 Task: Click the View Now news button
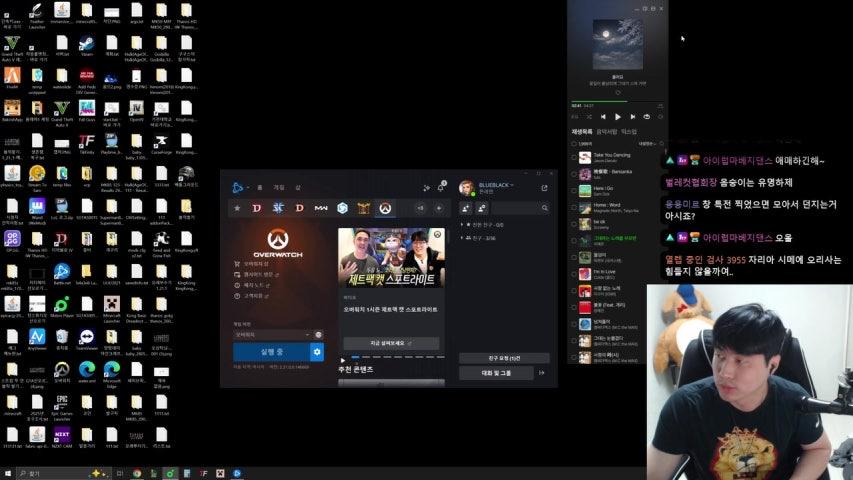click(391, 343)
